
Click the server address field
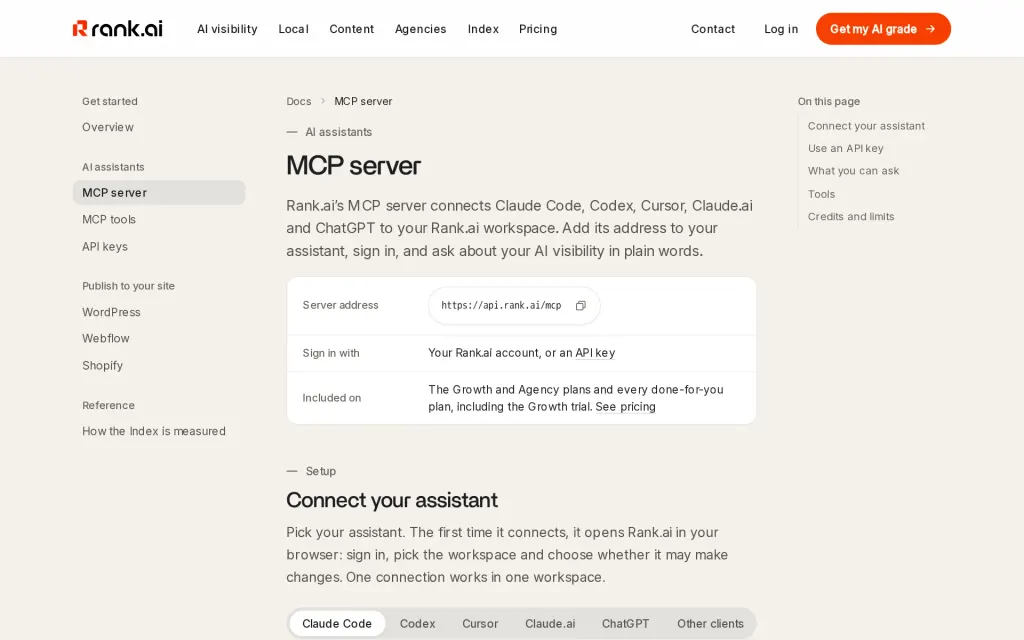(514, 306)
